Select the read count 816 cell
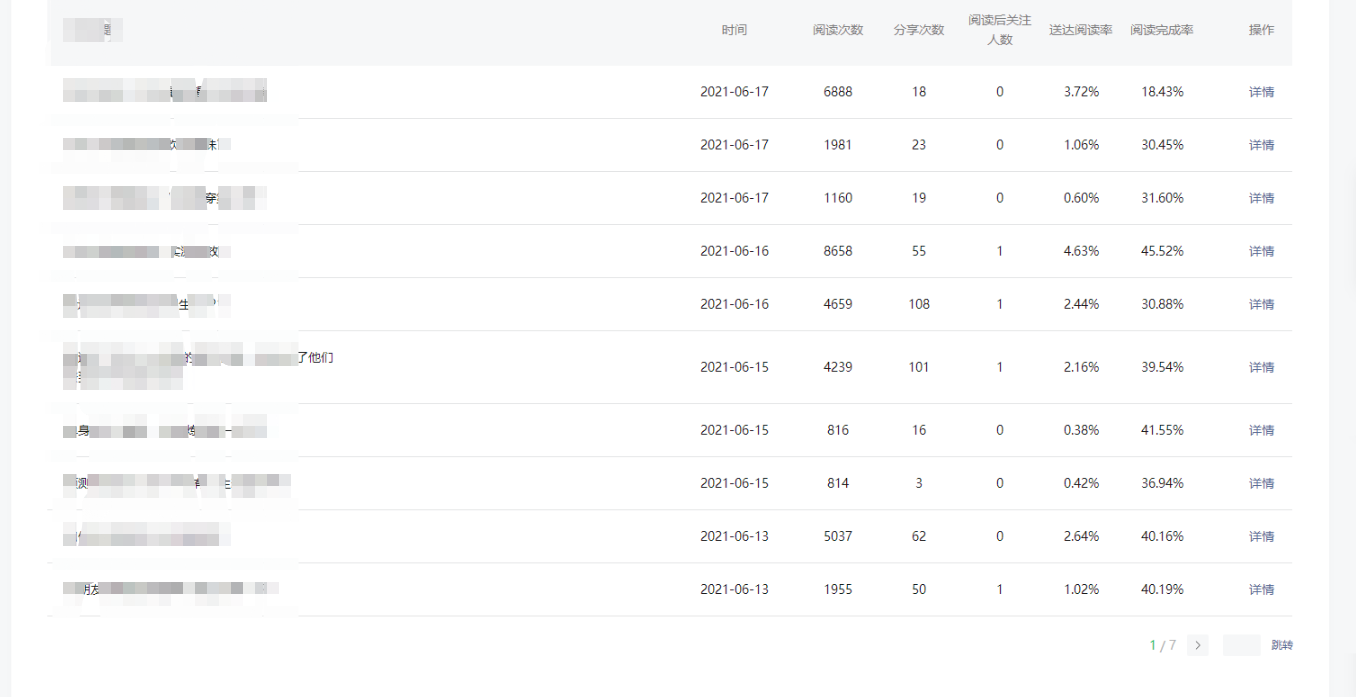The height and width of the screenshot is (697, 1356). (x=838, y=430)
